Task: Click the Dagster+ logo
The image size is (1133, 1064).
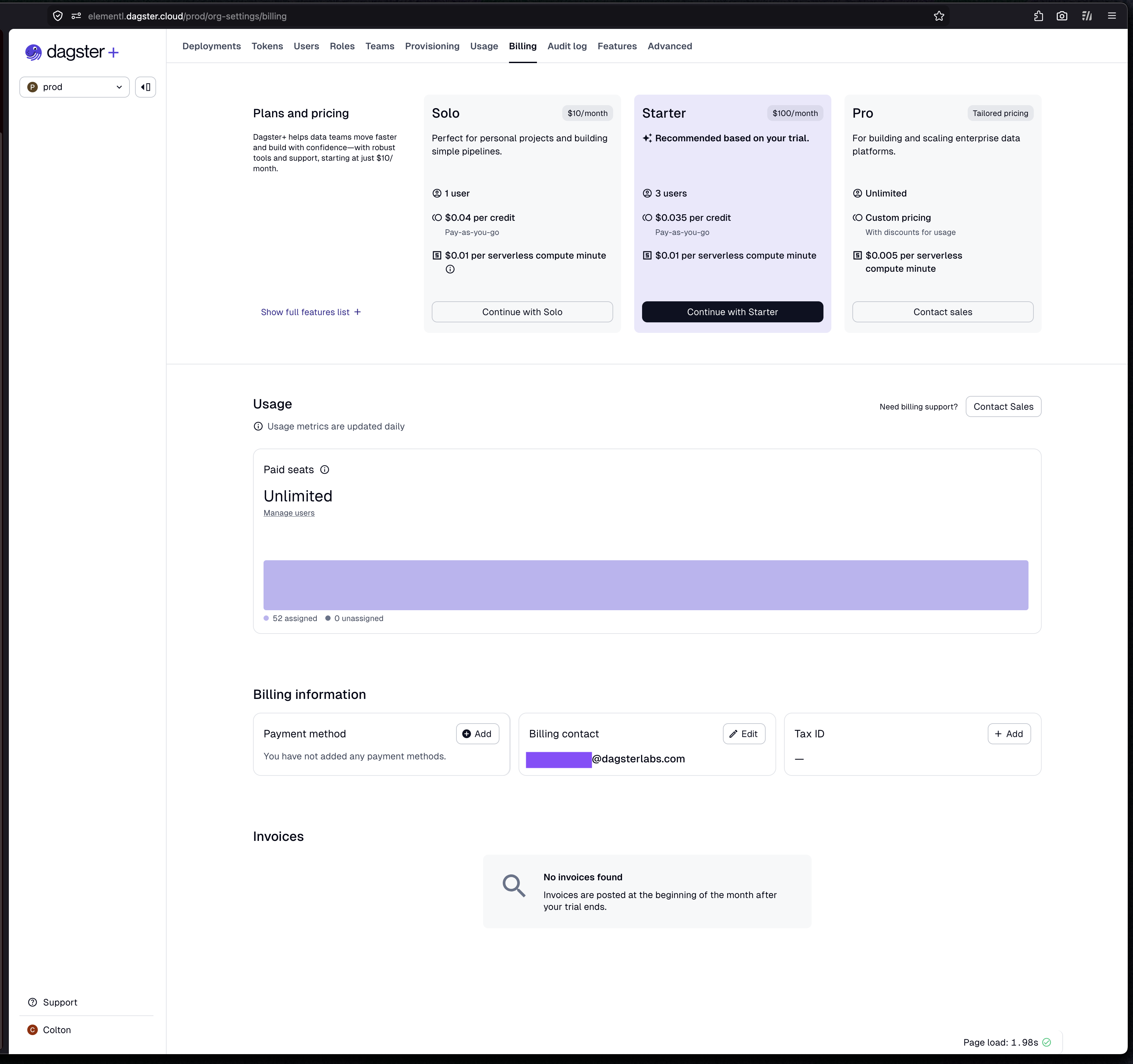Action: click(72, 53)
